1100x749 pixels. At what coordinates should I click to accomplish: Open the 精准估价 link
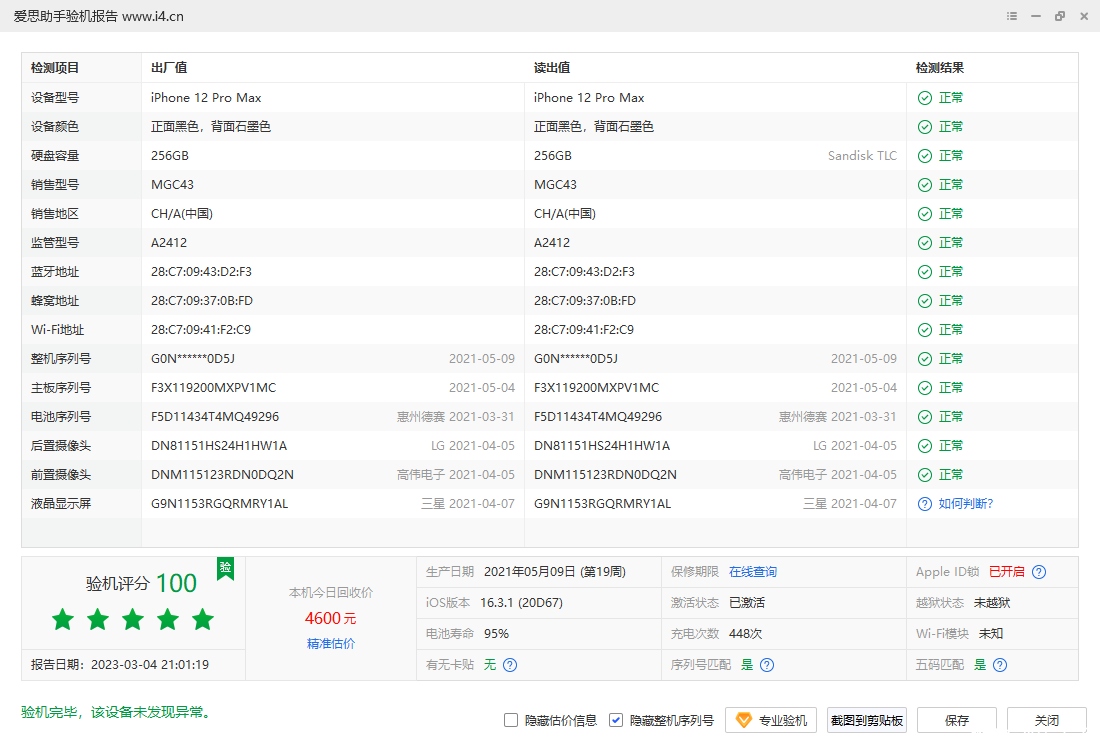pos(330,644)
